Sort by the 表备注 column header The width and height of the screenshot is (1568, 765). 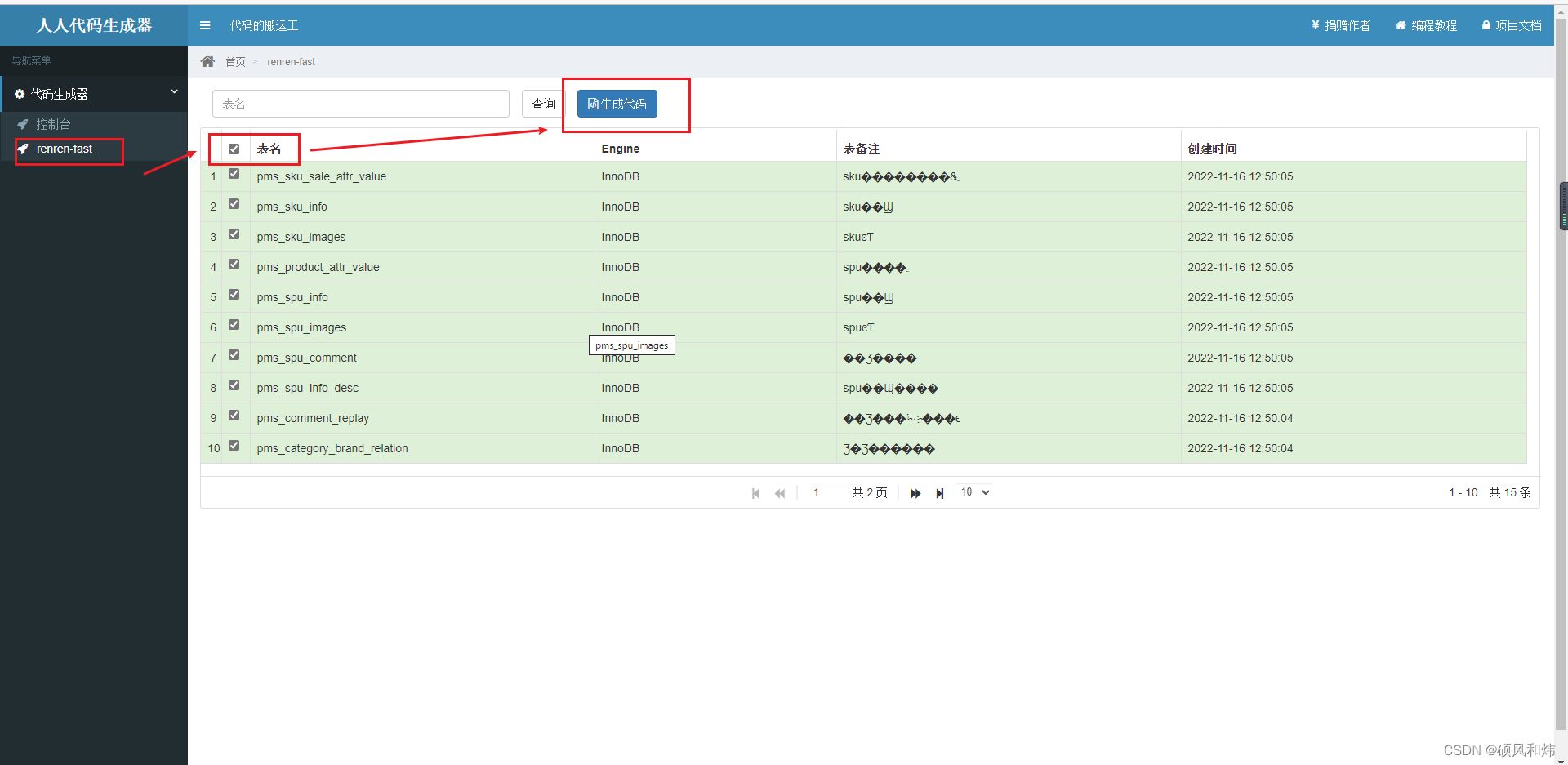coord(1009,149)
